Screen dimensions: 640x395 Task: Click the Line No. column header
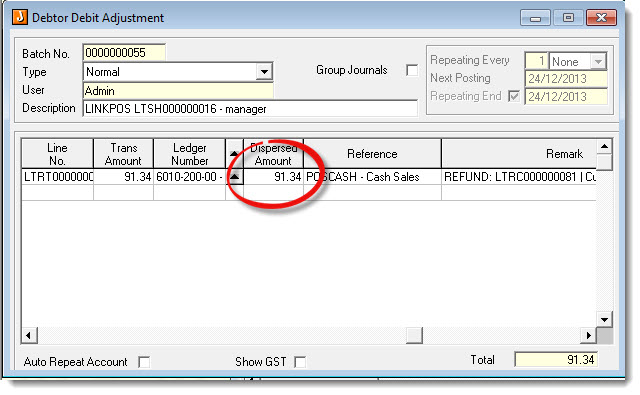point(57,154)
